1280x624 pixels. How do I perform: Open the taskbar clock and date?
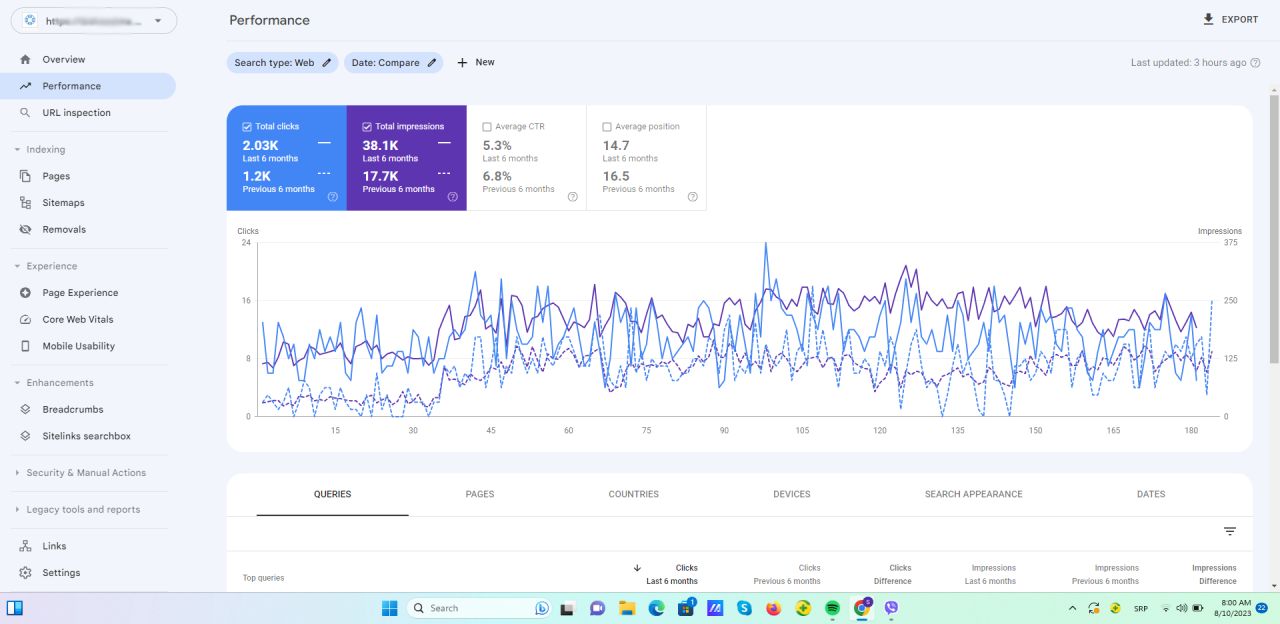pyautogui.click(x=1235, y=608)
